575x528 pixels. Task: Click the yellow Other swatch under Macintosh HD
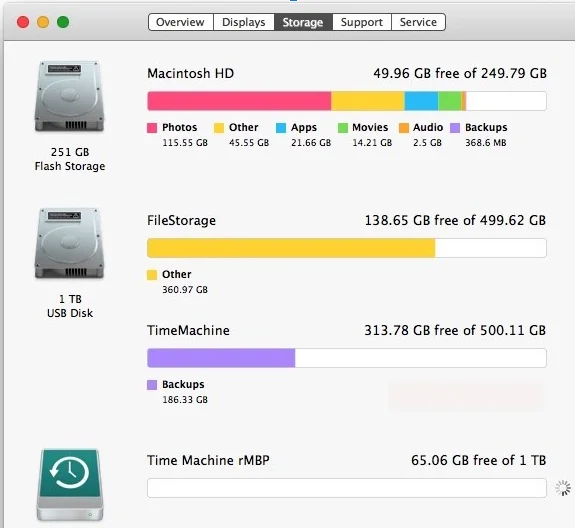(219, 128)
